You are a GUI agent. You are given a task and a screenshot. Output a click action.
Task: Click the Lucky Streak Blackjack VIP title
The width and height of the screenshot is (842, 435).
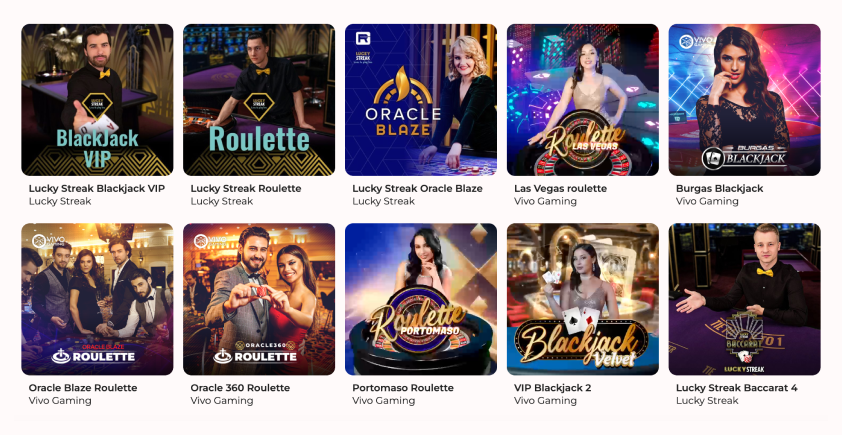(x=97, y=188)
